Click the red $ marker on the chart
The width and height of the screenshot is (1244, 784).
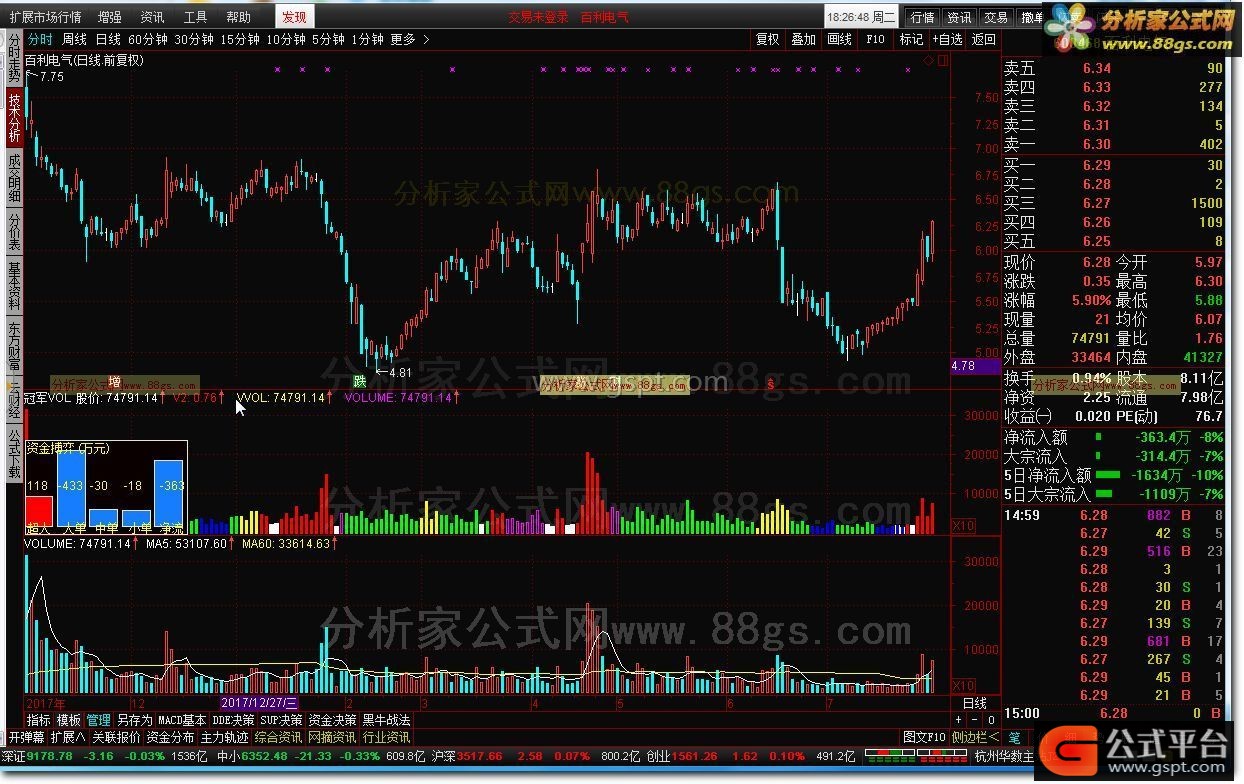770,383
